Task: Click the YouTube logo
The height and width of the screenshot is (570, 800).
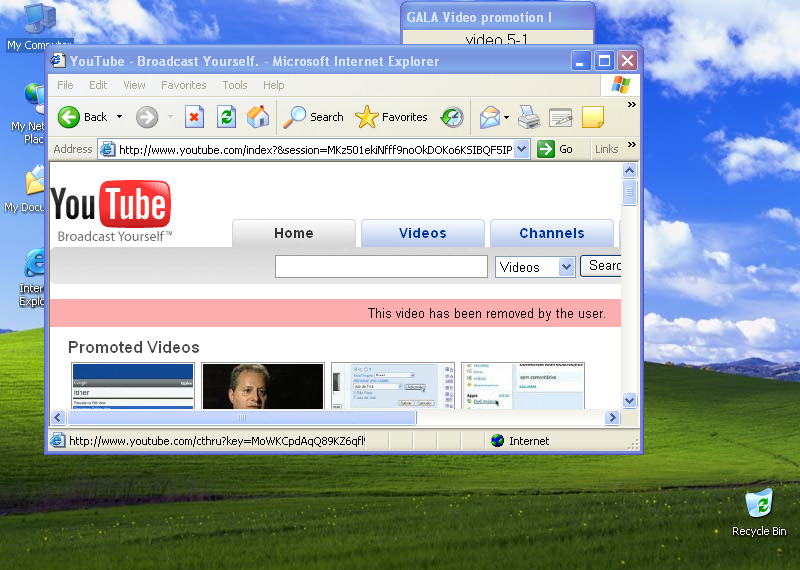Action: 111,209
